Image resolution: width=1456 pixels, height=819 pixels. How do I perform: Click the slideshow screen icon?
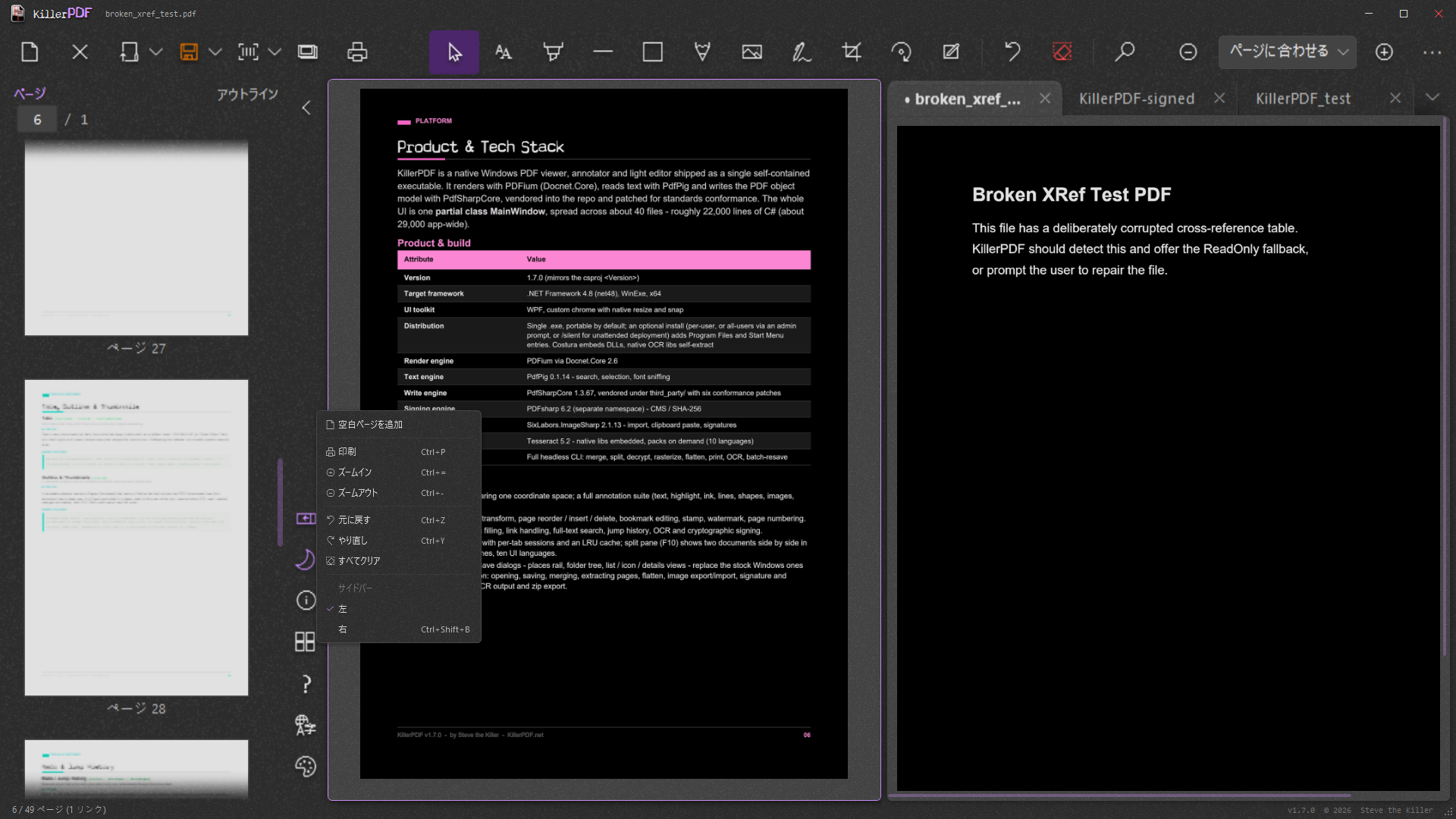click(x=308, y=52)
